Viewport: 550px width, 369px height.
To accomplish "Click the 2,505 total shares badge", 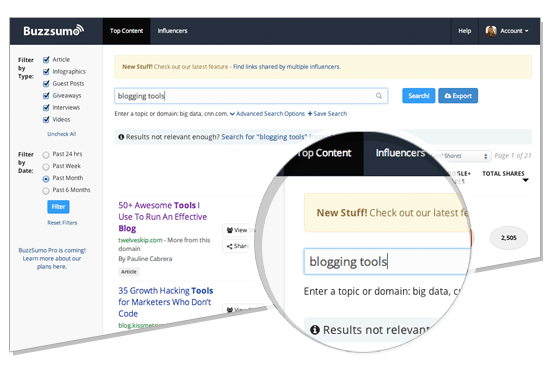I will pos(509,238).
